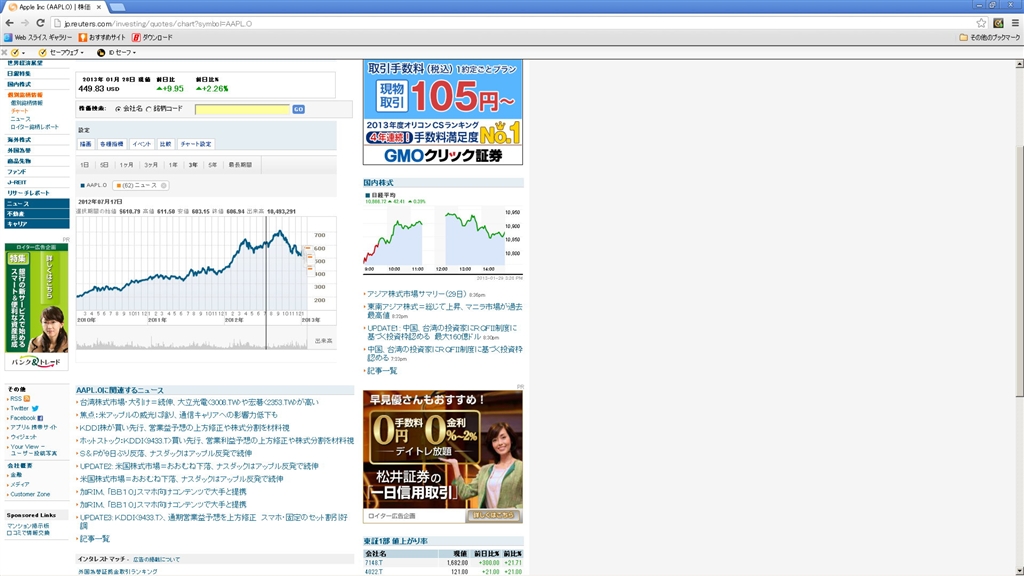This screenshot has width=1024, height=576.
Task: Open J-REIT in the left sidebar
Action: (x=17, y=182)
